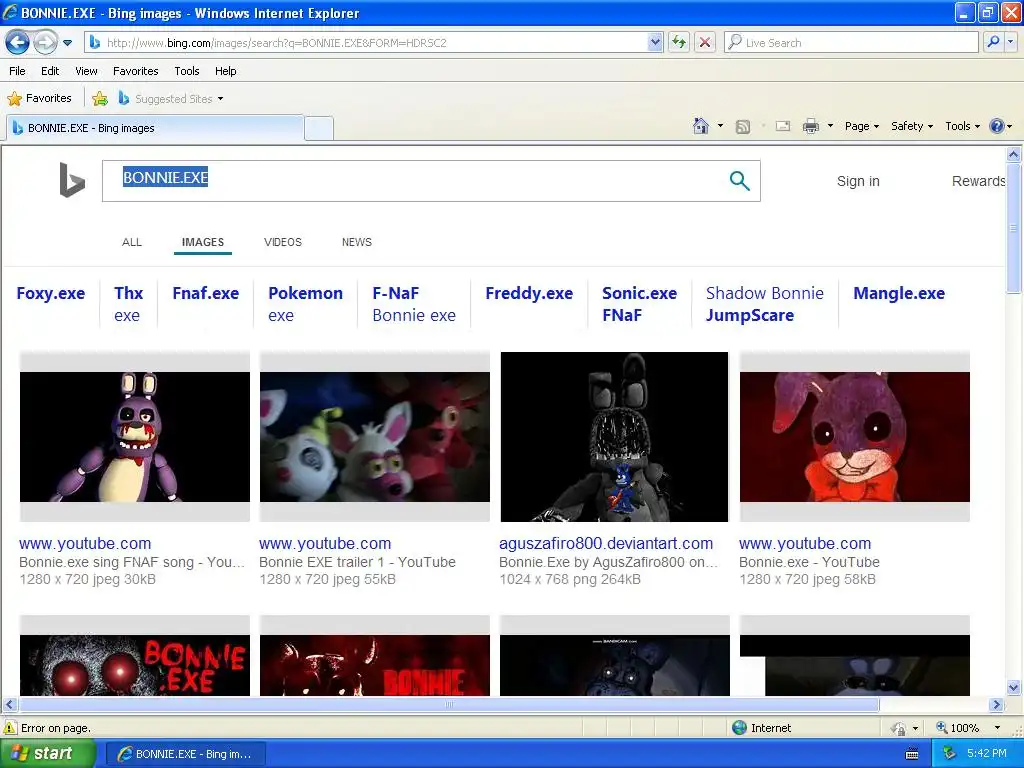This screenshot has width=1024, height=768.
Task: Click the RSS feeds icon
Action: click(743, 127)
